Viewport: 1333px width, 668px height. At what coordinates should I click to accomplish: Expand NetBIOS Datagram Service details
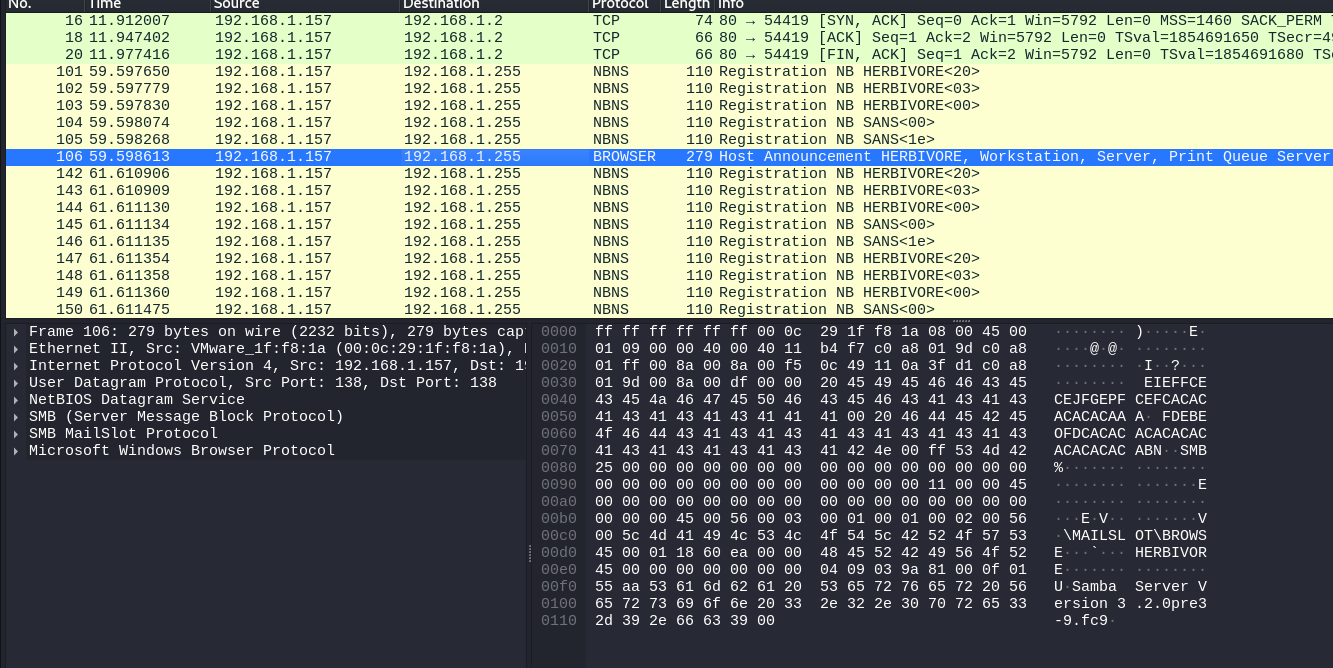tap(16, 400)
